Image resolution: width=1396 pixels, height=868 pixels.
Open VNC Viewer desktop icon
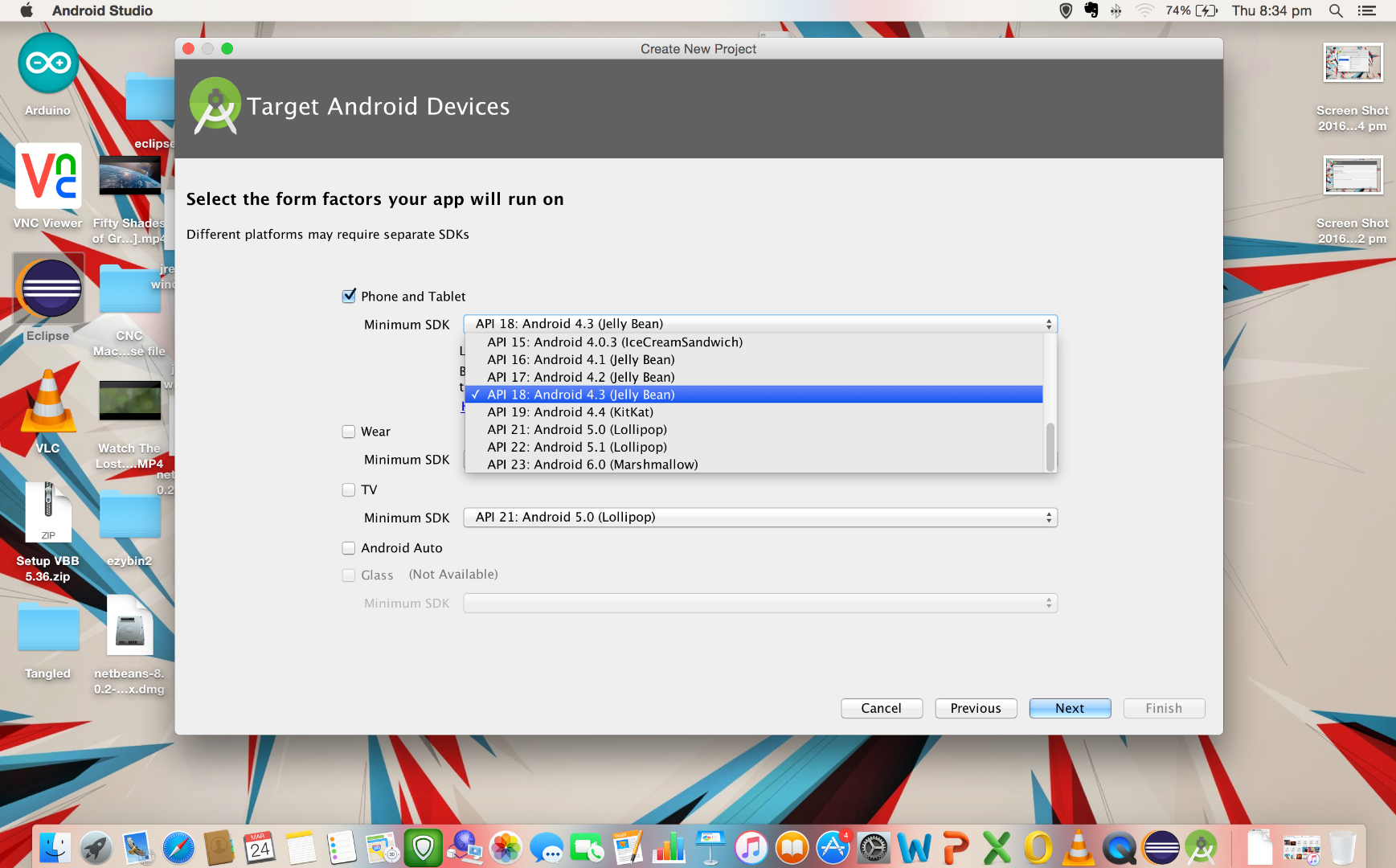click(x=48, y=177)
